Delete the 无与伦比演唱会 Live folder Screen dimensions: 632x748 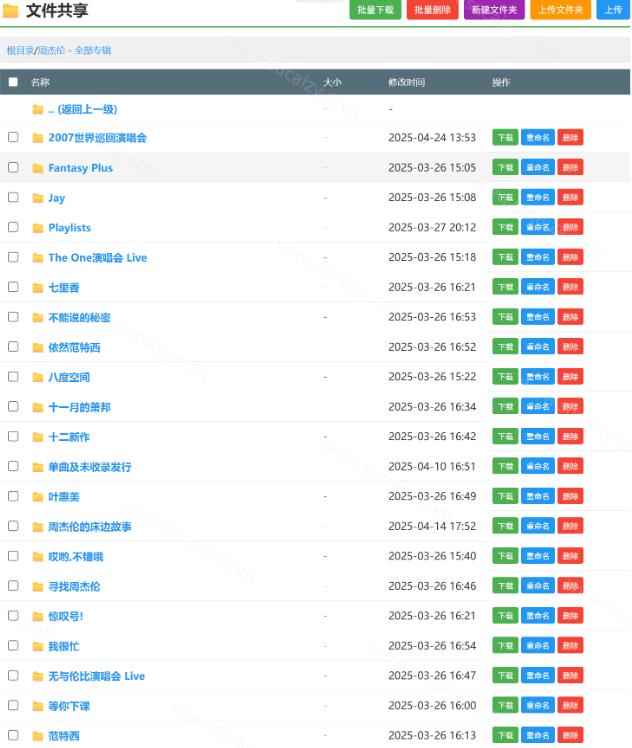[570, 676]
